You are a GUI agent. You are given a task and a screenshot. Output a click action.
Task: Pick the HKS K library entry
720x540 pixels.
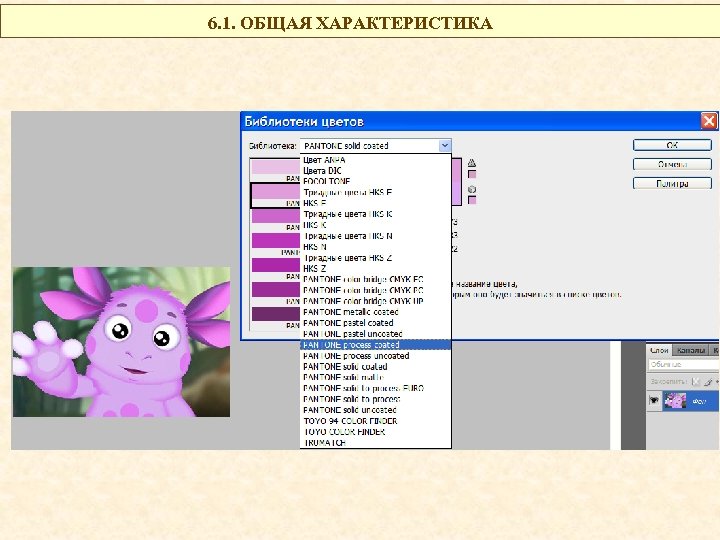(x=376, y=225)
